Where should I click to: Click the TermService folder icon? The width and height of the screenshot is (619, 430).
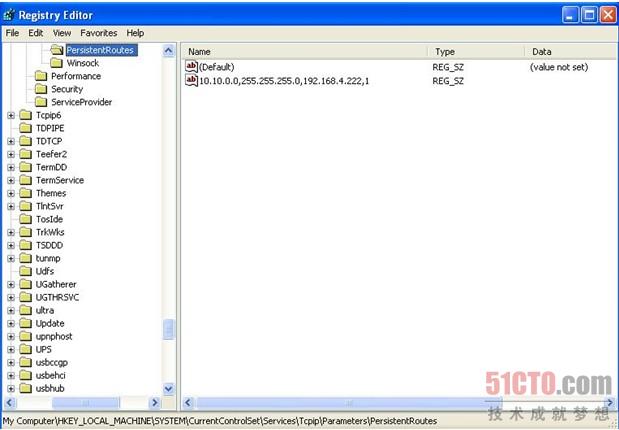pos(26,180)
